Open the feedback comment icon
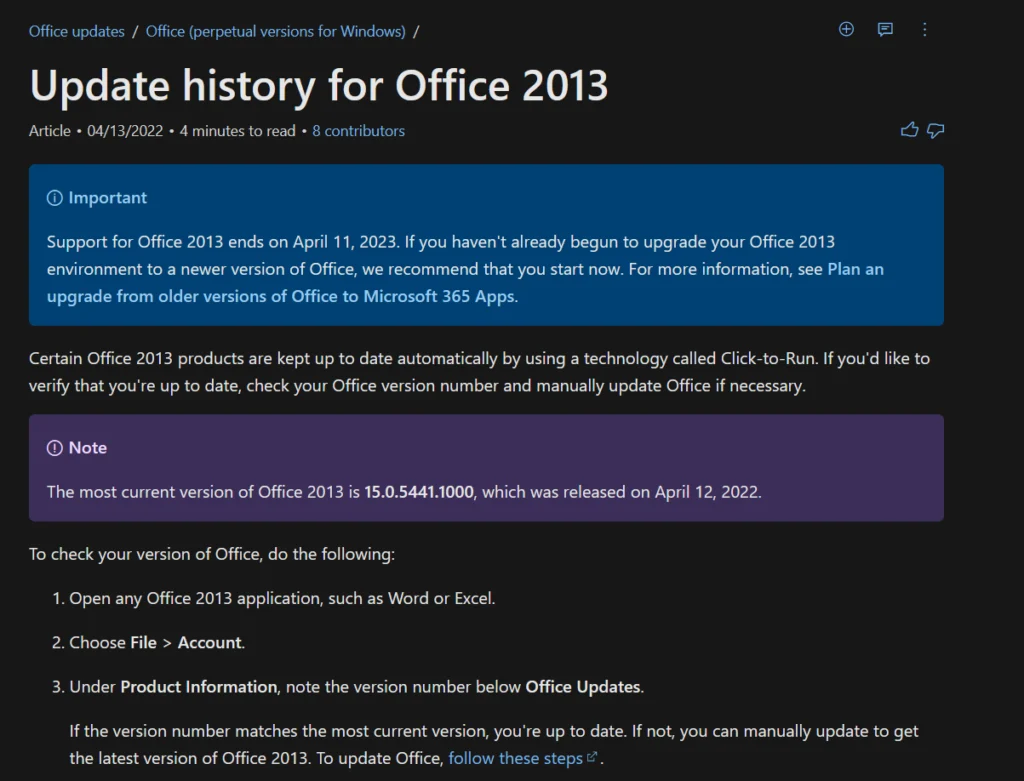 coord(884,29)
